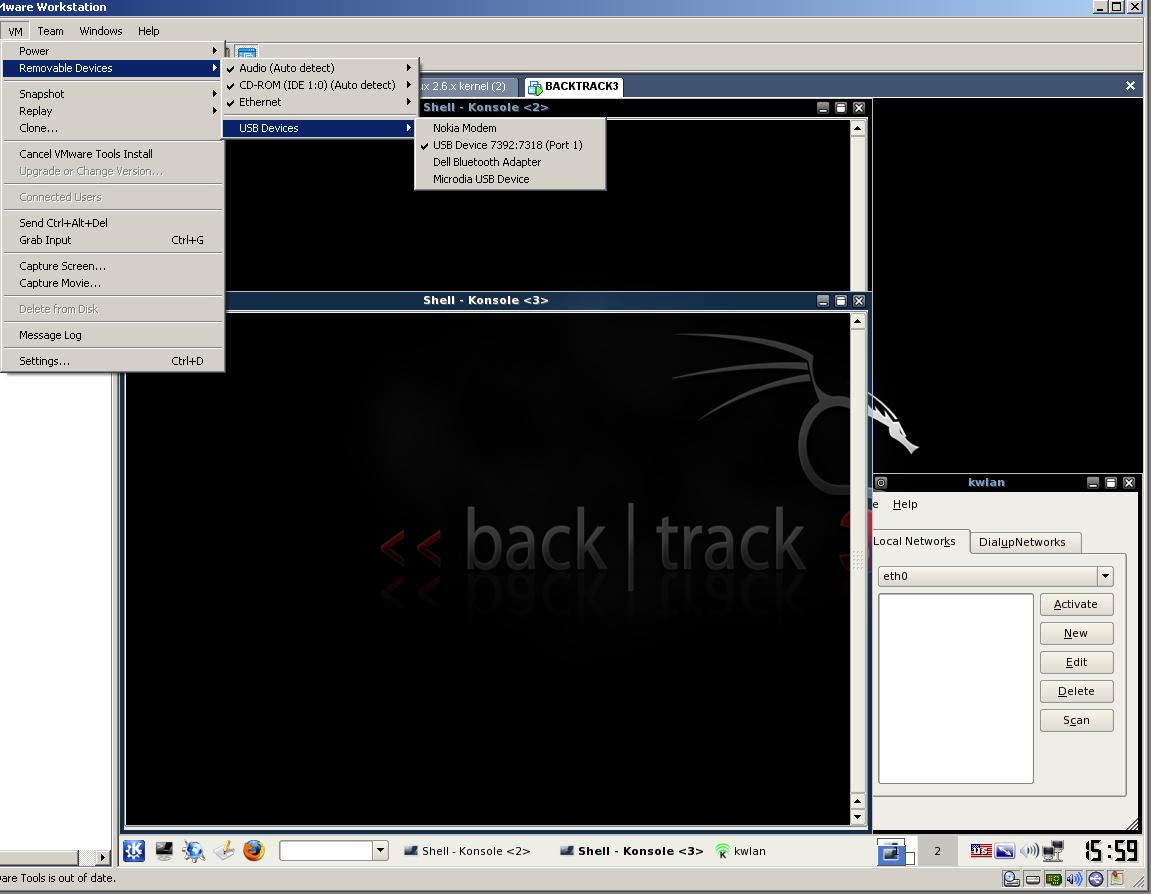Open the Windows menu

pos(101,31)
